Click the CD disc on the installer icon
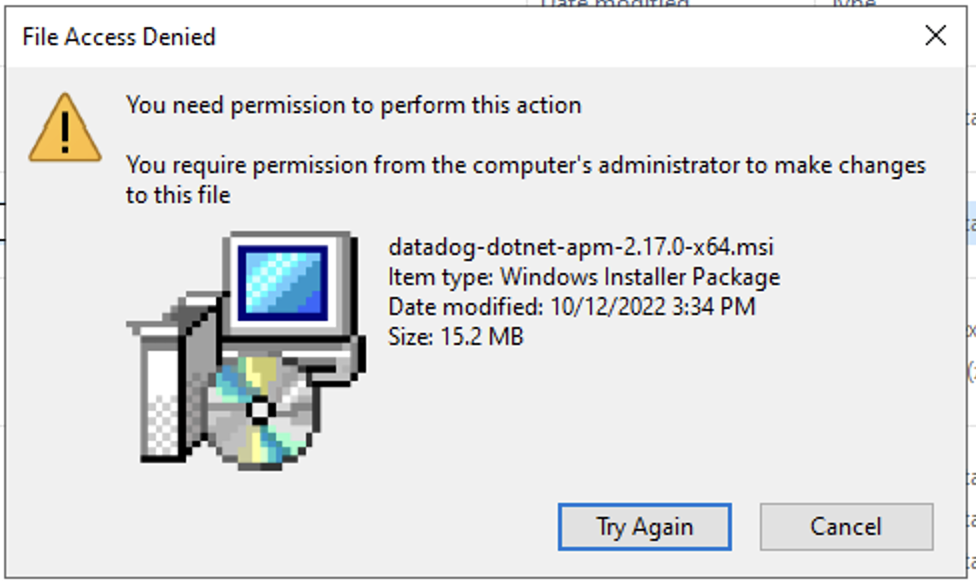Image resolution: width=976 pixels, height=588 pixels. pyautogui.click(x=260, y=410)
